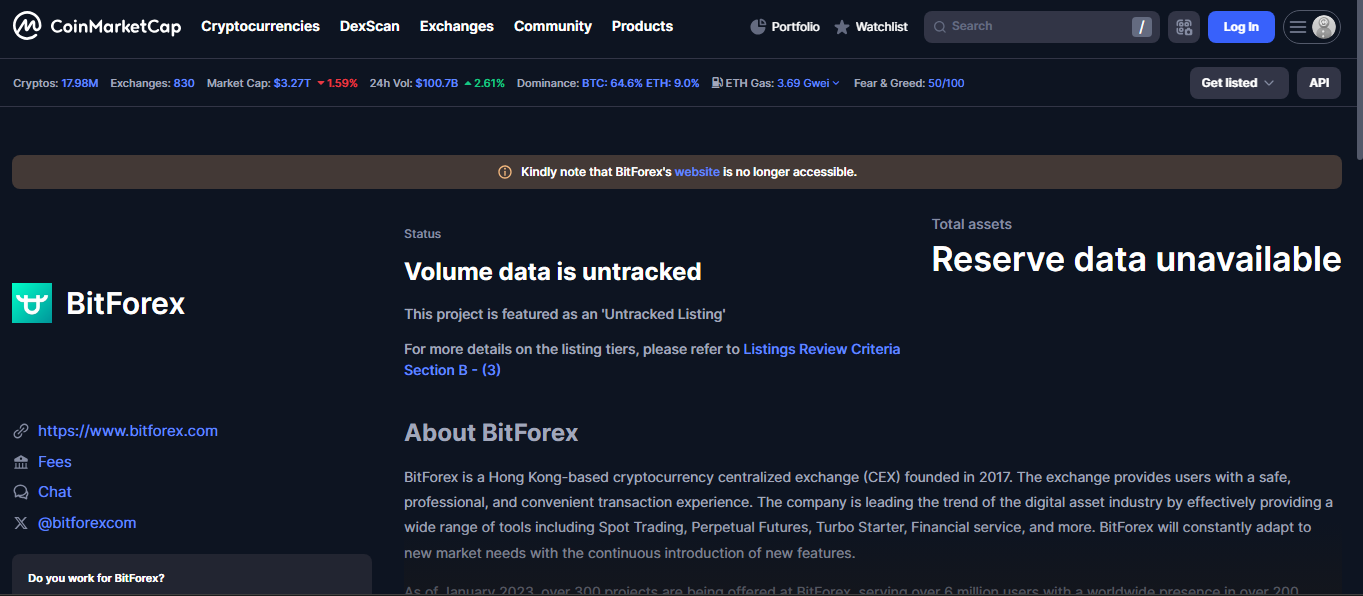Click the link chain icon
Viewport: 1363px width, 596px height.
point(21,431)
